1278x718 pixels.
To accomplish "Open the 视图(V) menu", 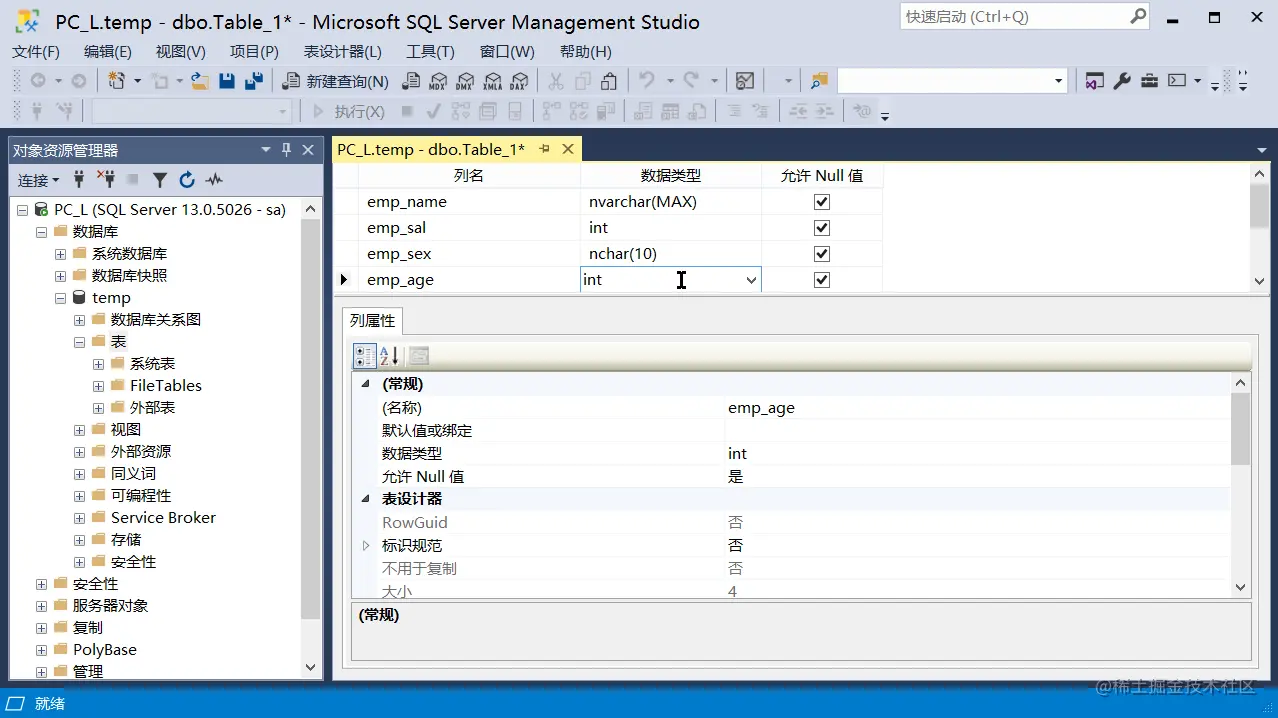I will (180, 52).
